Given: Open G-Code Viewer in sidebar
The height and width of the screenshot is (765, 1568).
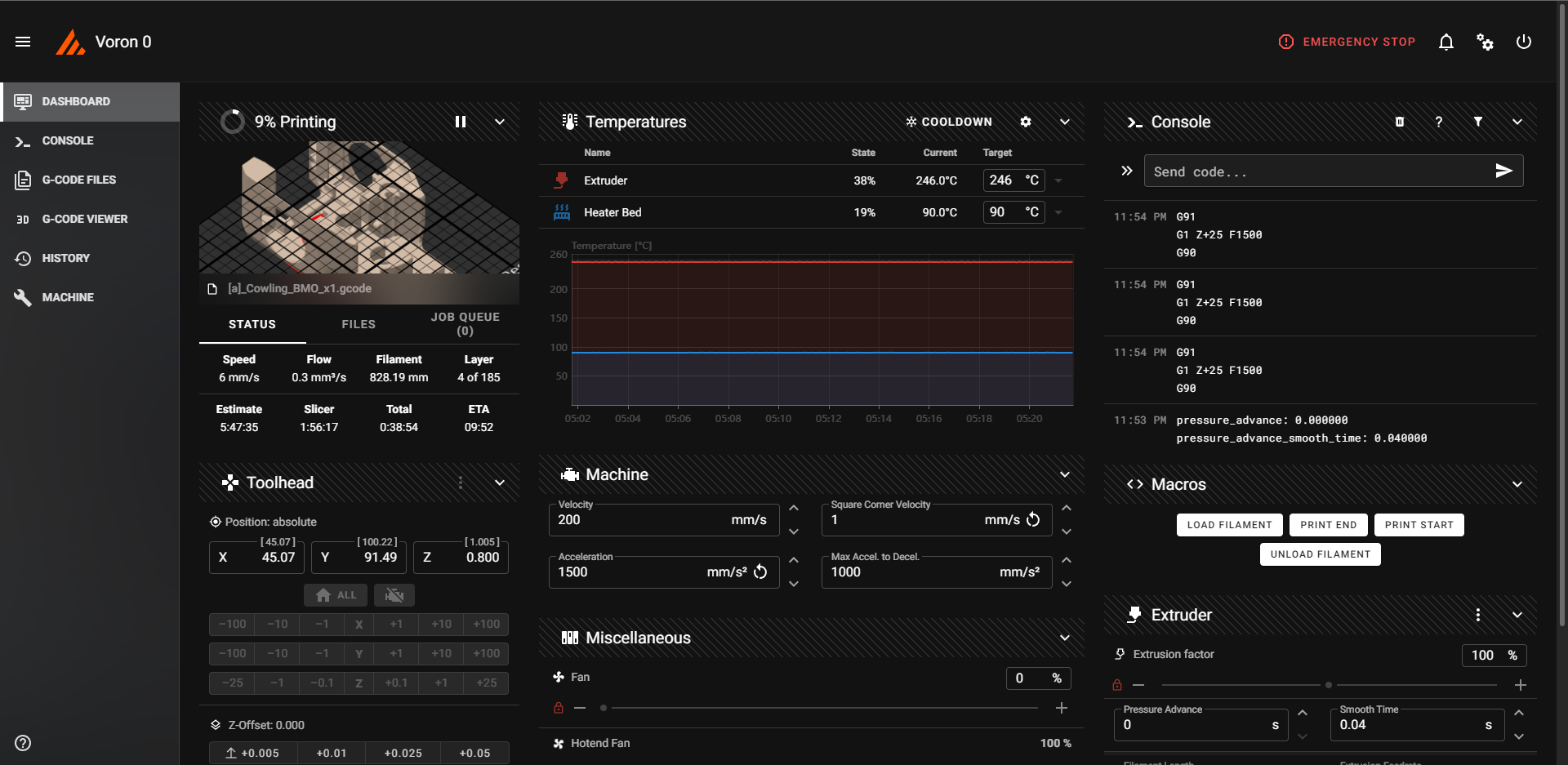Looking at the screenshot, I should tap(85, 219).
